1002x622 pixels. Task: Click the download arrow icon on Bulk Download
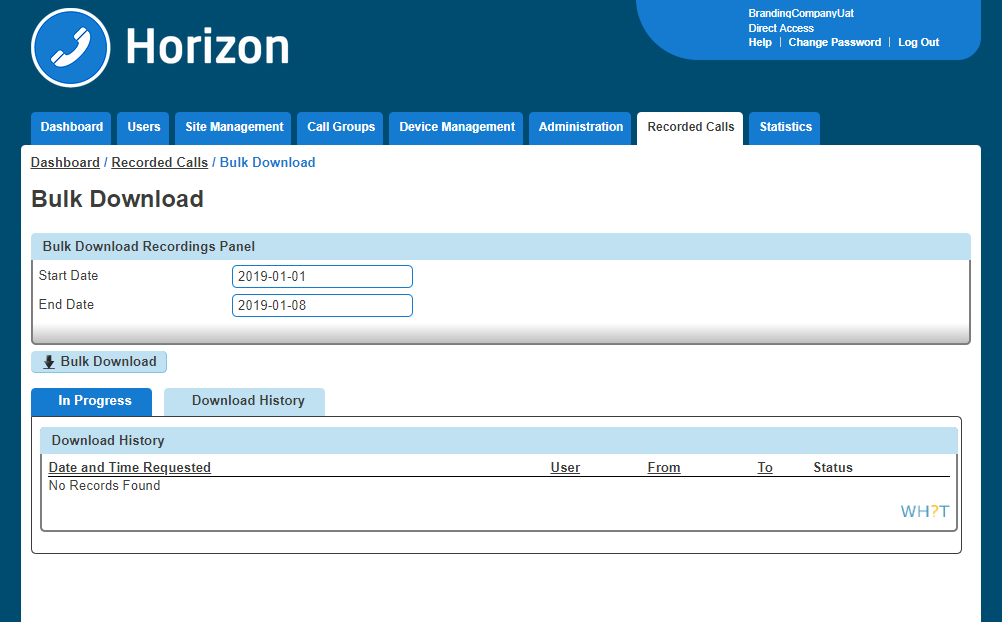pyautogui.click(x=49, y=362)
